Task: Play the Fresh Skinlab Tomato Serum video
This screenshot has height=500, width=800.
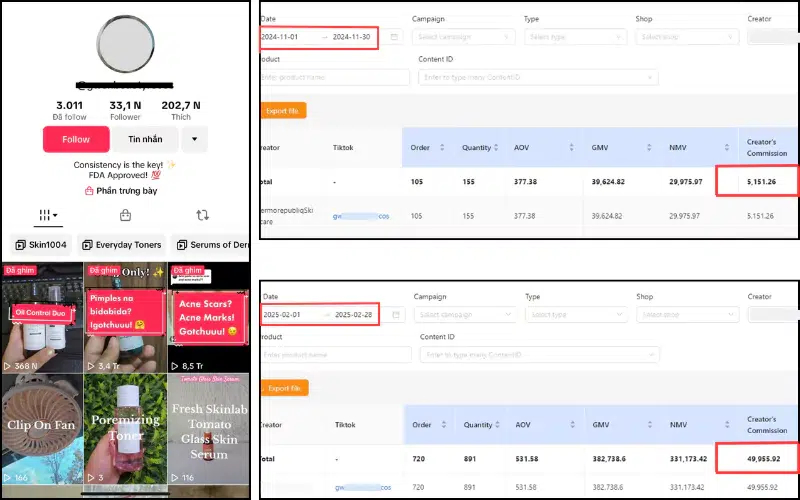Action: pyautogui.click(x=209, y=429)
